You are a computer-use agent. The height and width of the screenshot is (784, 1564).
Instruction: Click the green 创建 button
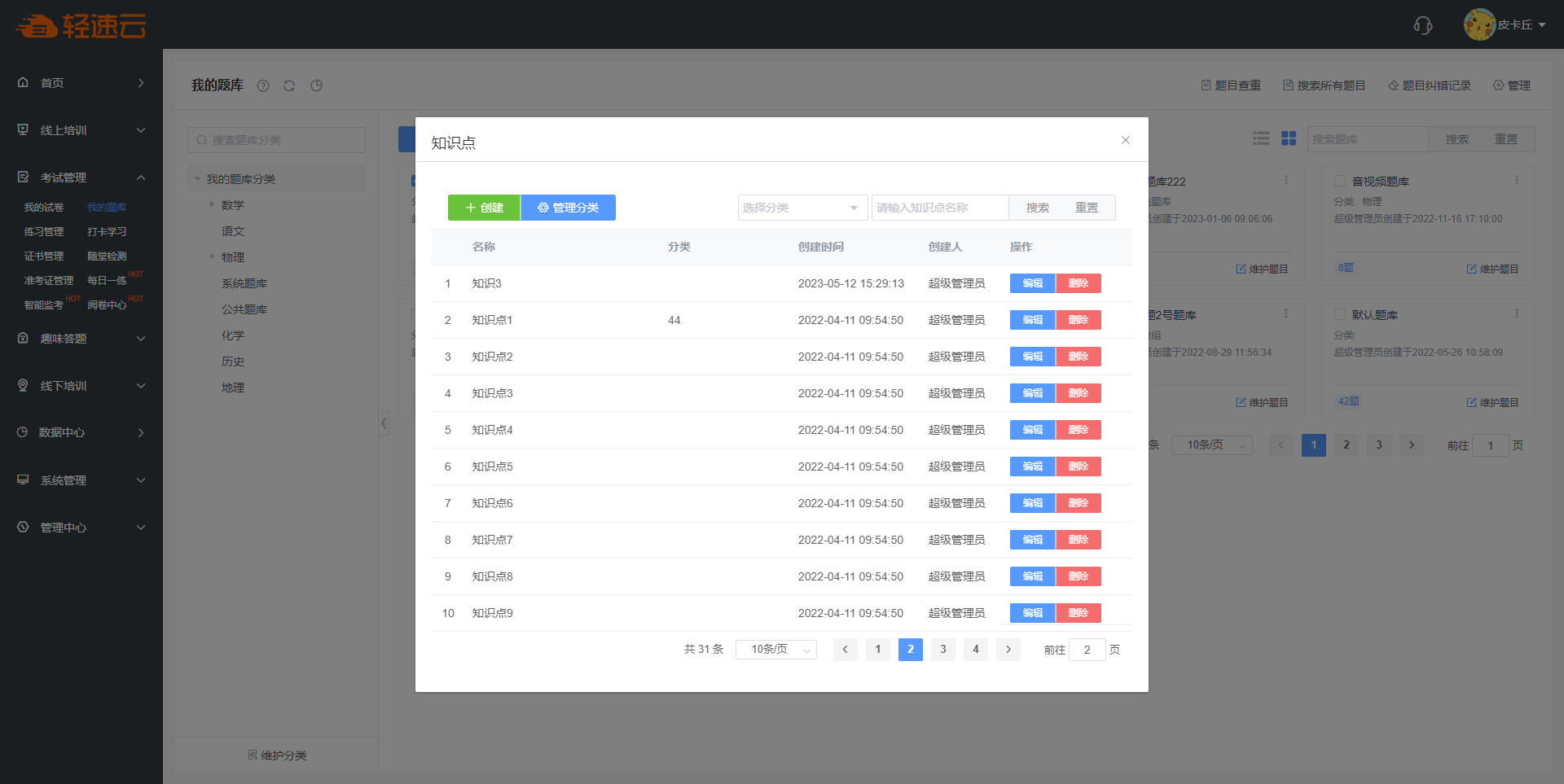tap(484, 208)
